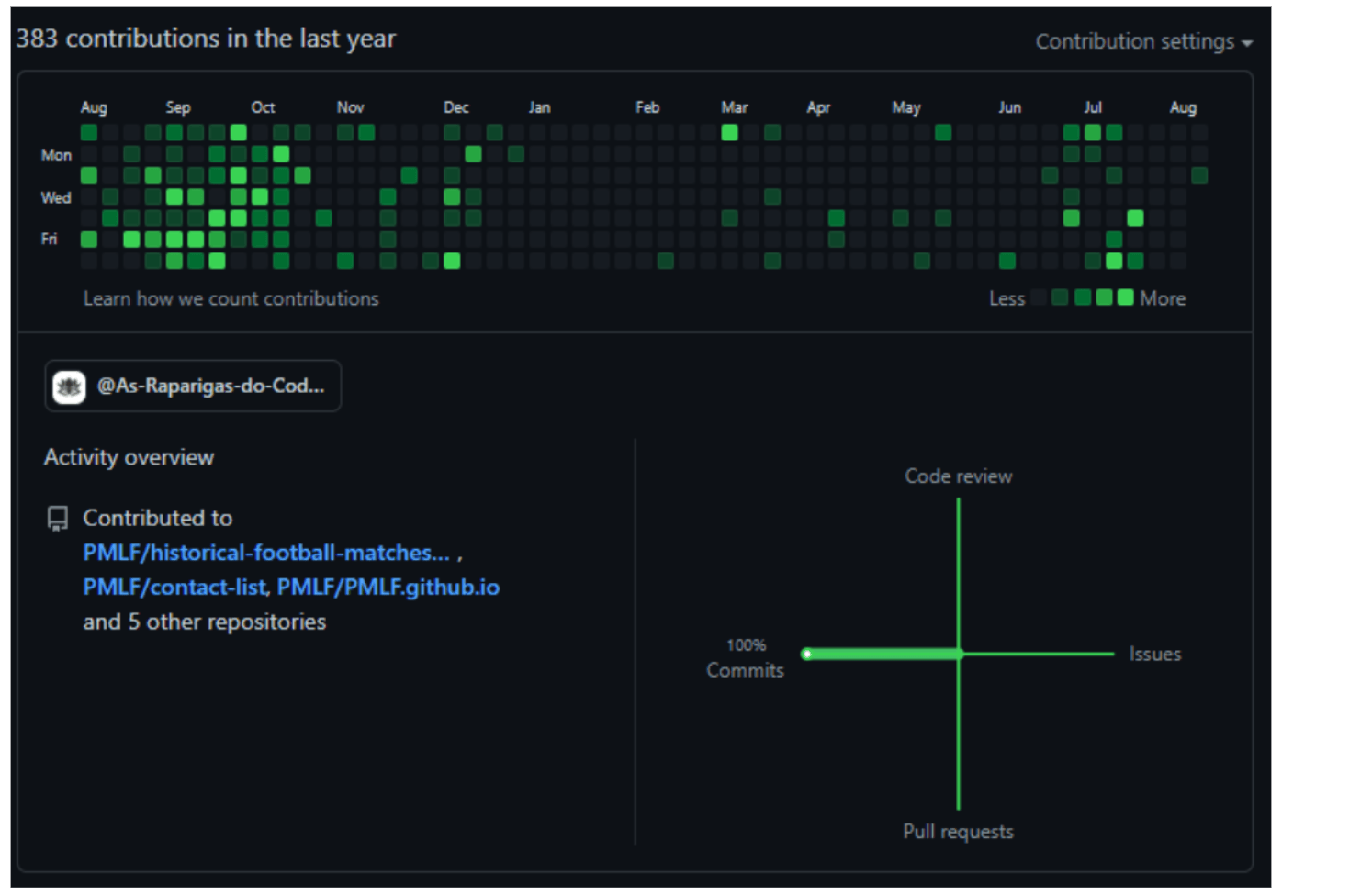Click the 'Pull requests' axis label
The width and height of the screenshot is (1372, 896).
coord(958,832)
